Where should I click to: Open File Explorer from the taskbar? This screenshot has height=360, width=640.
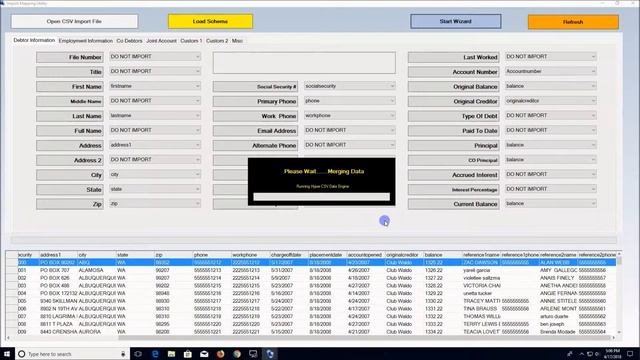171,354
